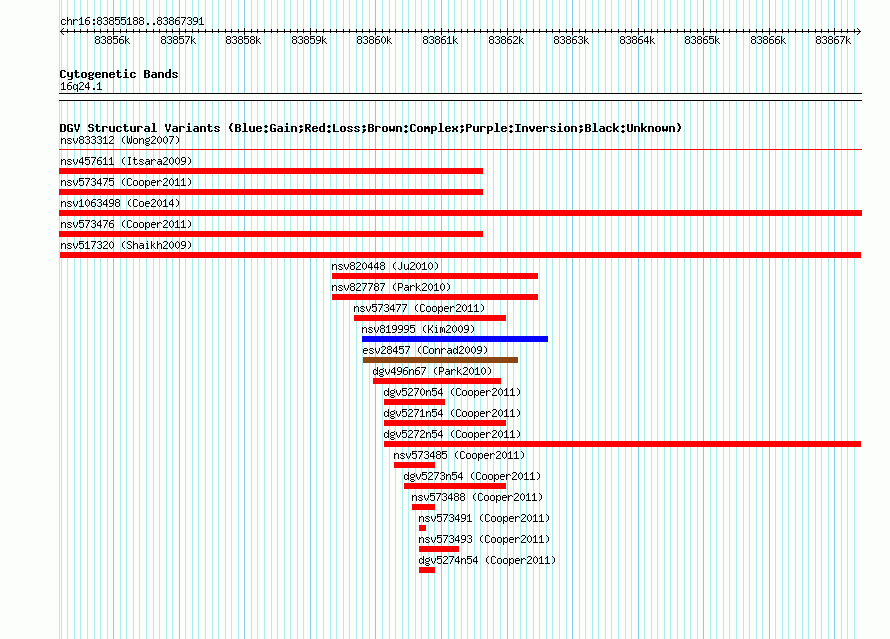Viewport: 890px width, 639px height.
Task: Click the Cytogenetic Bands track heading
Action: pyautogui.click(x=119, y=74)
